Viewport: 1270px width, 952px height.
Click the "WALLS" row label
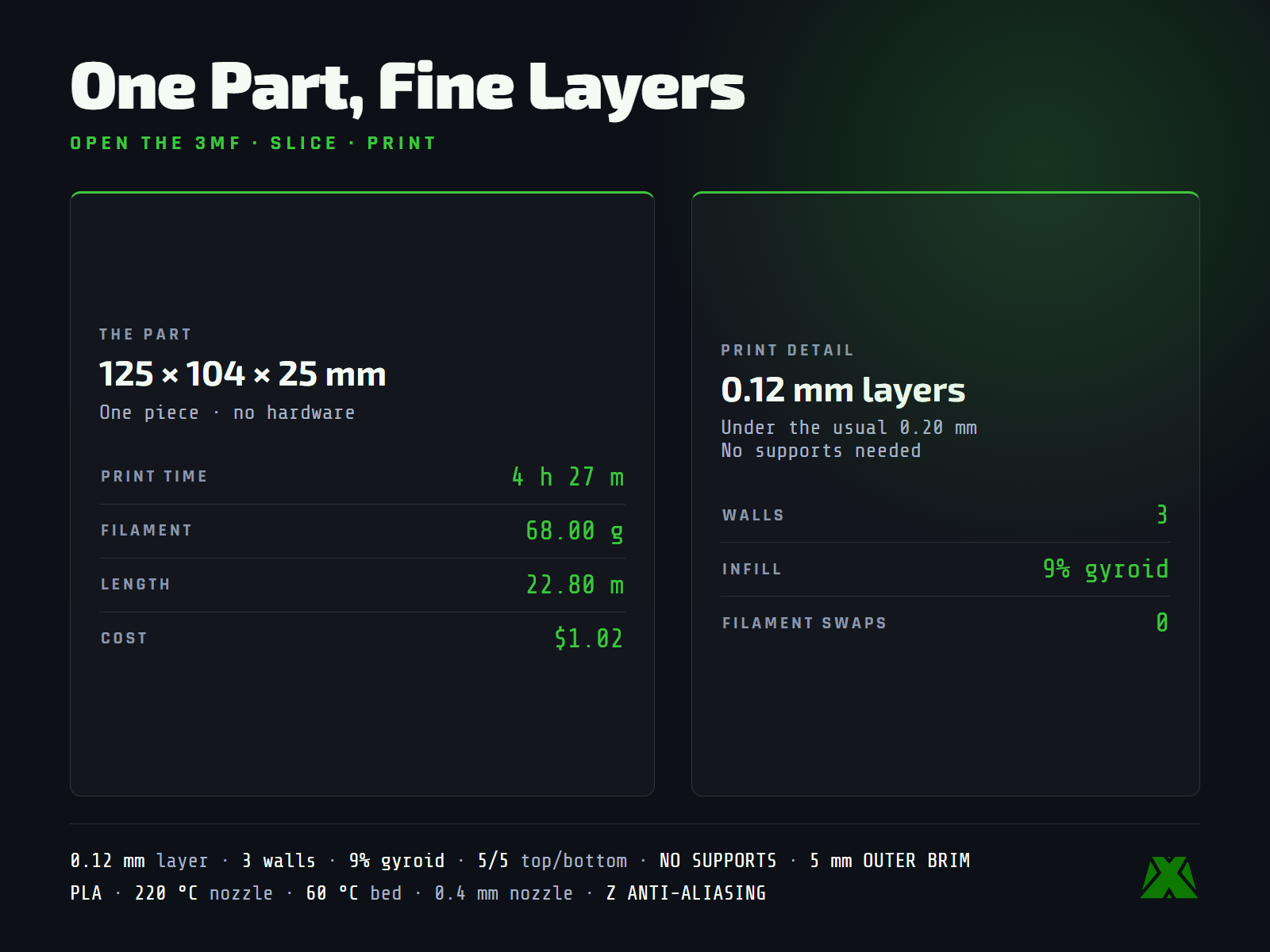753,516
